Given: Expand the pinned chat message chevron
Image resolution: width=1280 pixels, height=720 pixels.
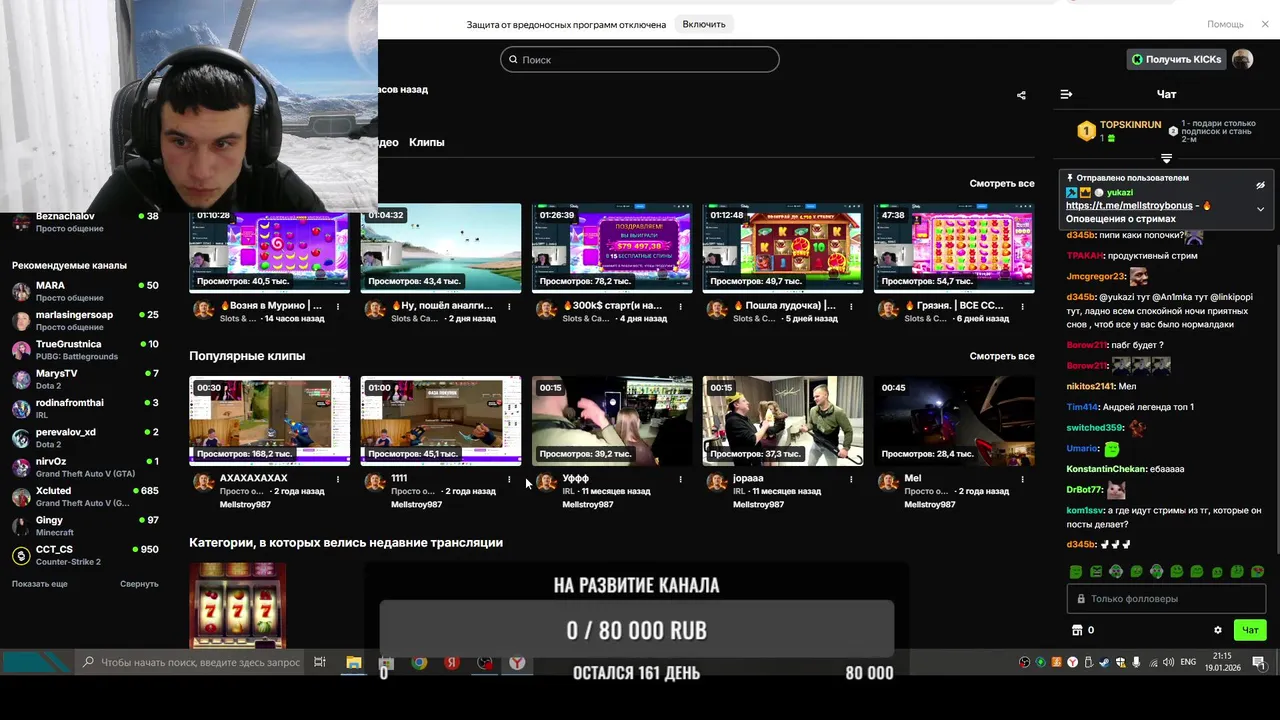Looking at the screenshot, I should (x=1260, y=209).
